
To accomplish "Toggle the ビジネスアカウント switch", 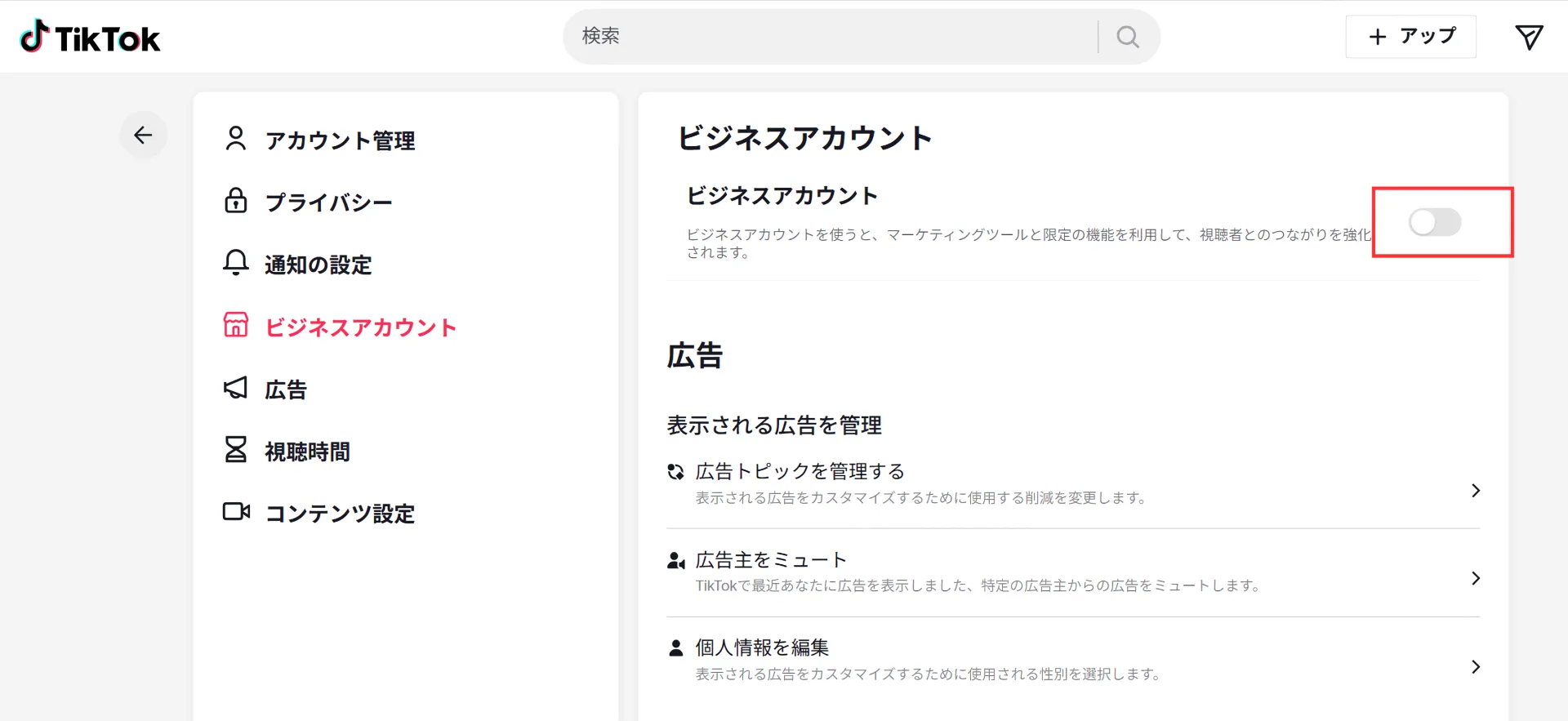I will pos(1435,222).
